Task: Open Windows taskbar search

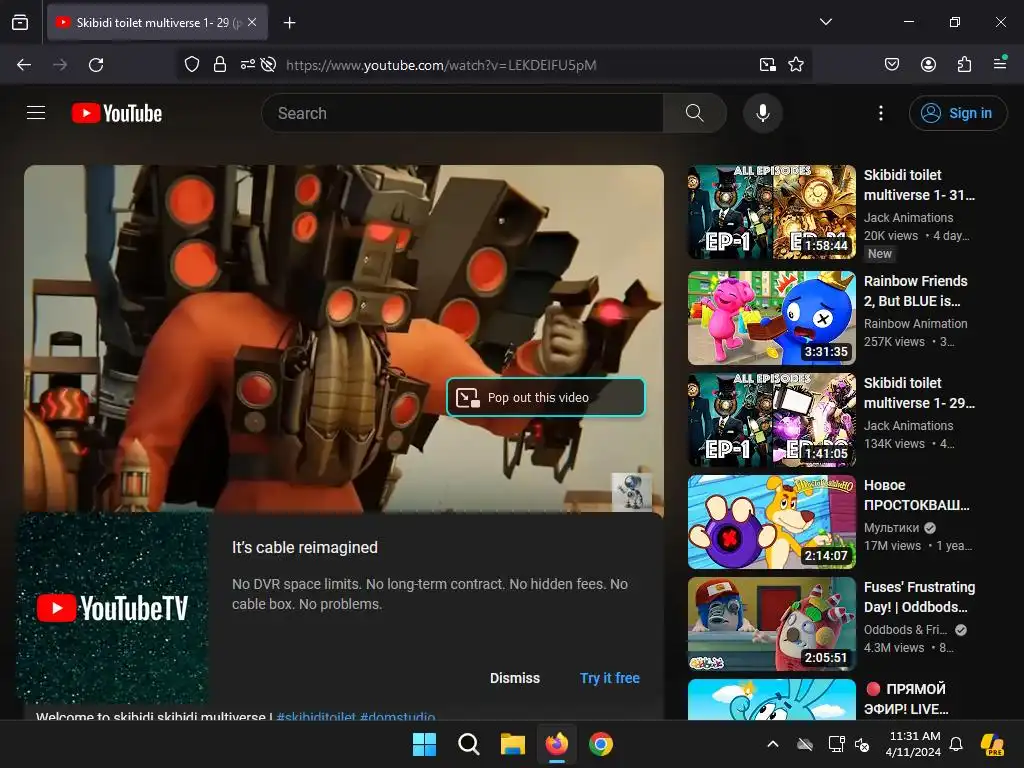Action: coord(469,744)
